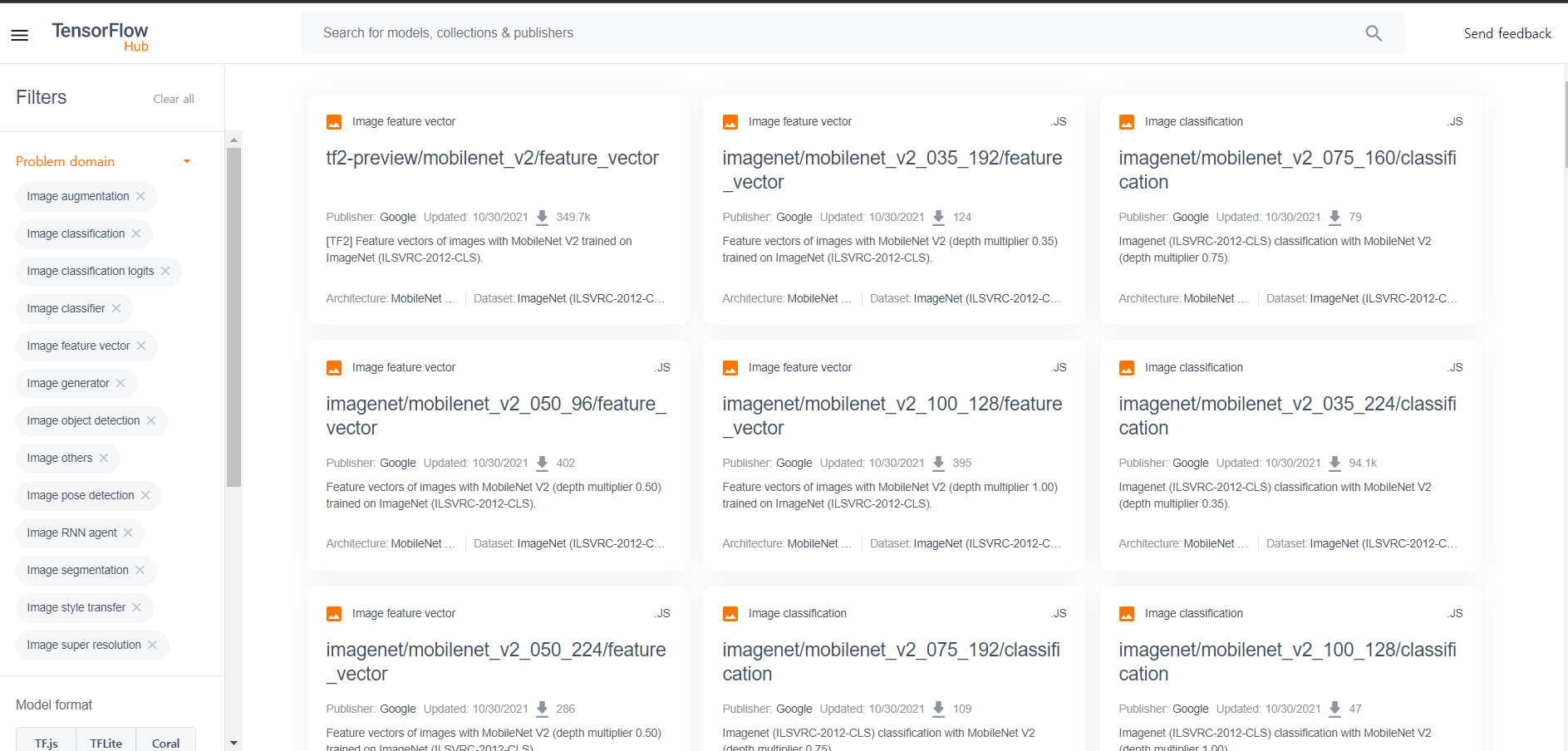The height and width of the screenshot is (751, 1568).
Task: Remove the Image segmentation filter chip
Action: coord(140,570)
